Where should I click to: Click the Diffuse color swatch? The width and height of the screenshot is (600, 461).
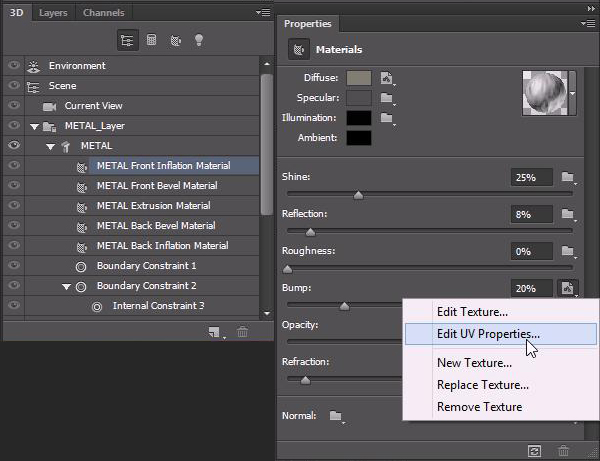pyautogui.click(x=358, y=78)
